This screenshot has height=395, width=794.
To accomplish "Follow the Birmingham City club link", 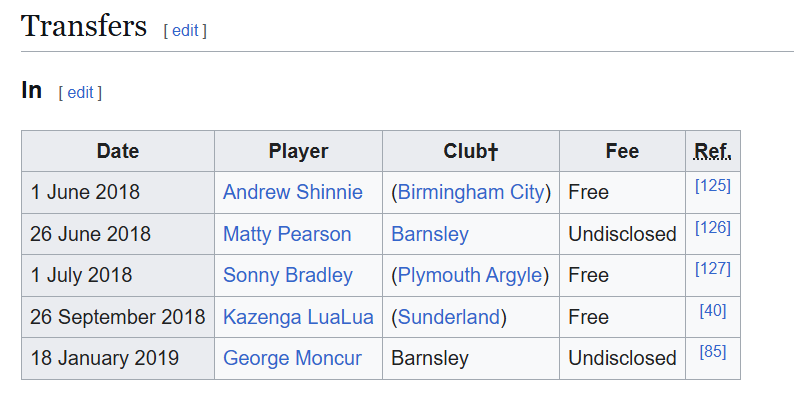I will (470, 192).
